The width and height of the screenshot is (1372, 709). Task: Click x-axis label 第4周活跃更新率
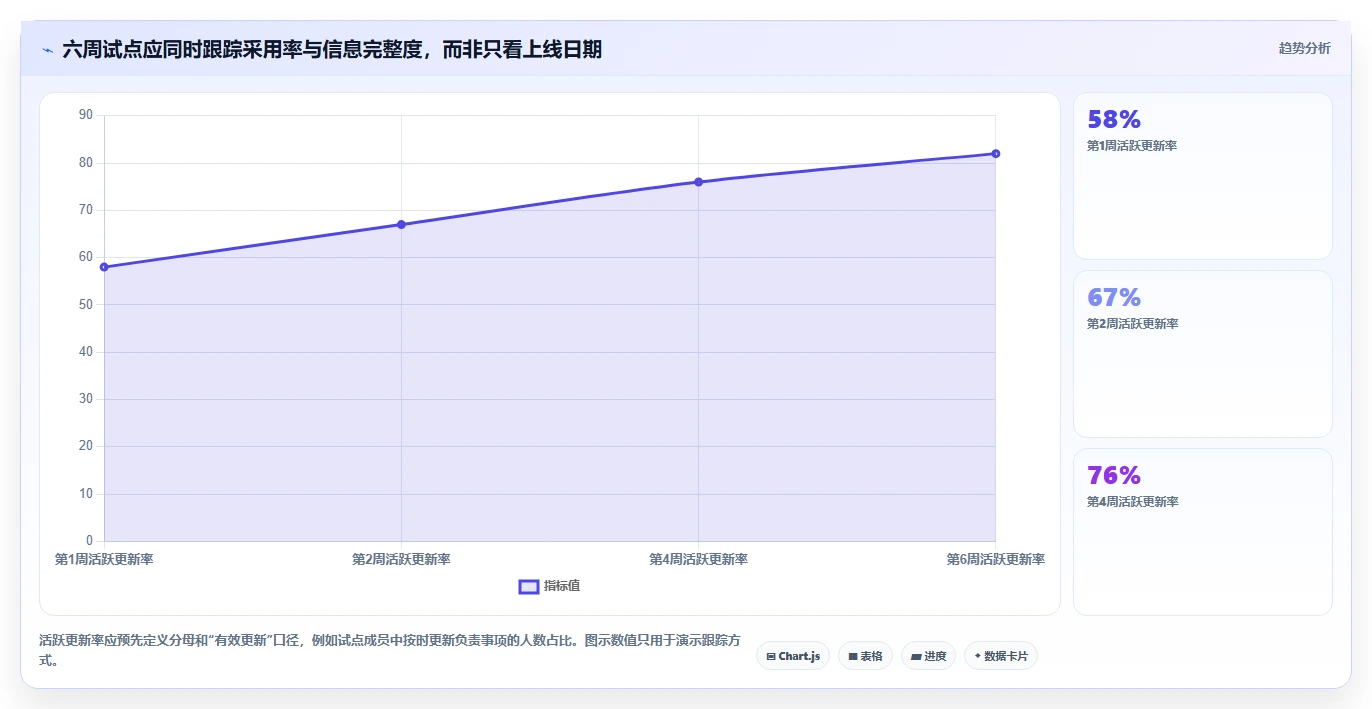click(698, 560)
